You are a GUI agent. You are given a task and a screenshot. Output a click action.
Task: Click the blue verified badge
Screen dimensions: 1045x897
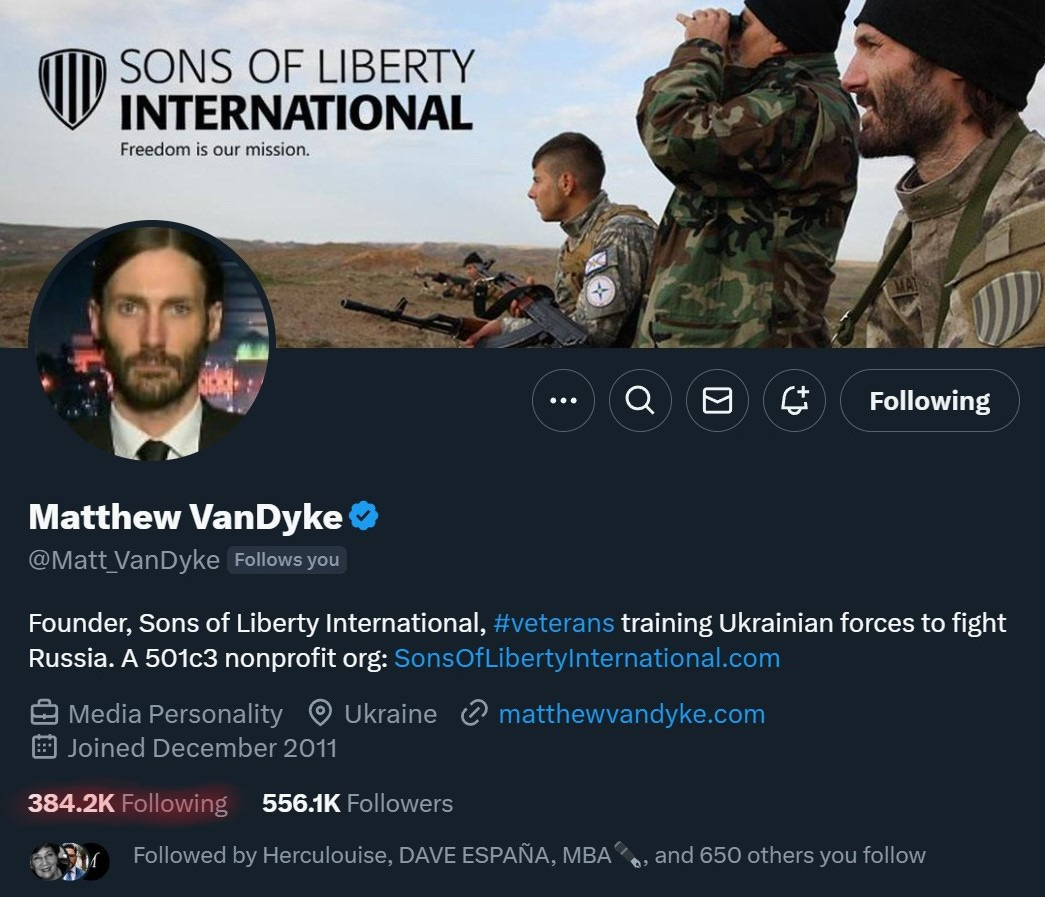coord(364,516)
